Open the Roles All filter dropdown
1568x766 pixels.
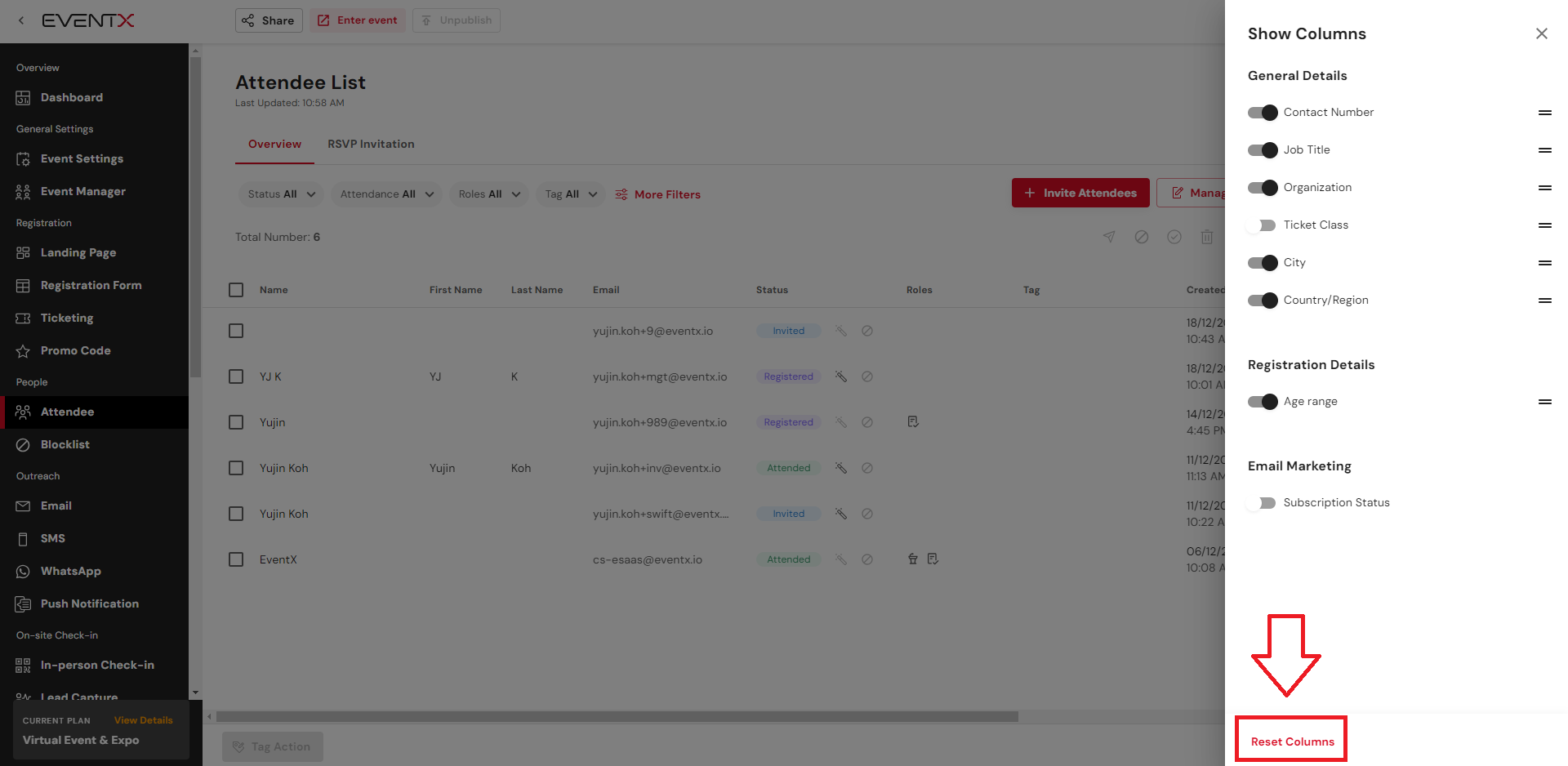point(488,194)
